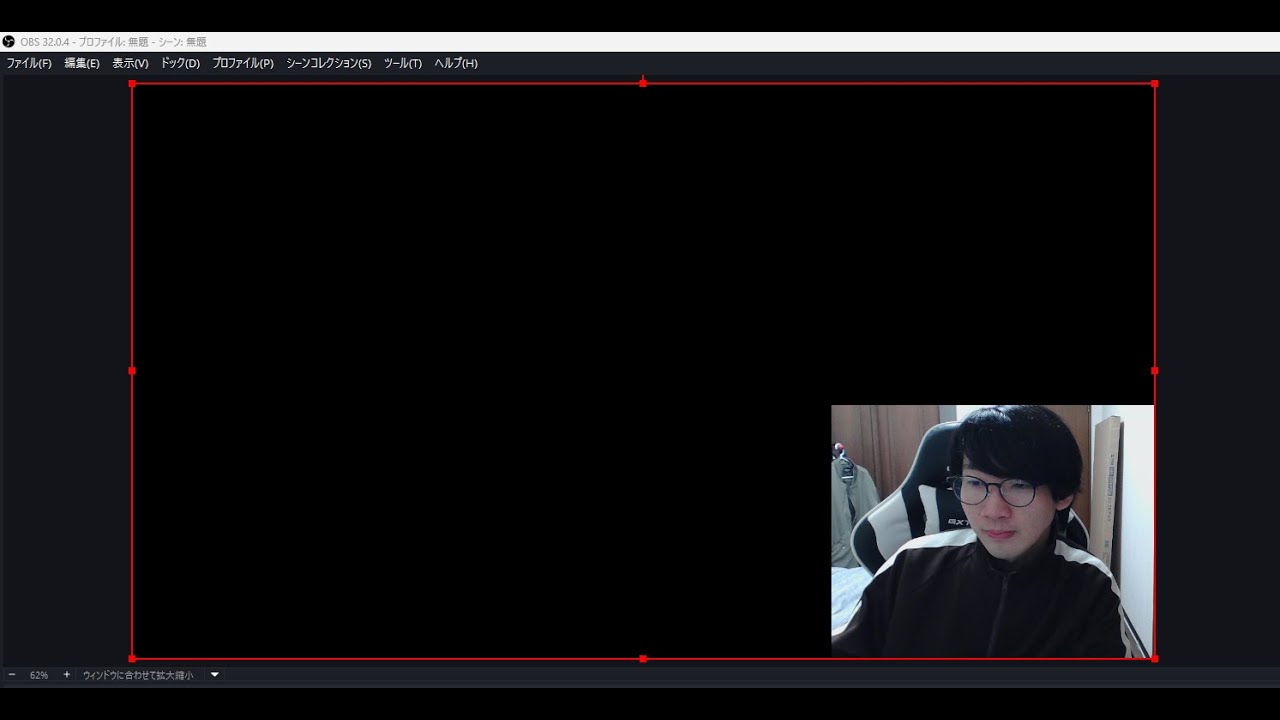Click the top-center red selection handle

coord(643,83)
